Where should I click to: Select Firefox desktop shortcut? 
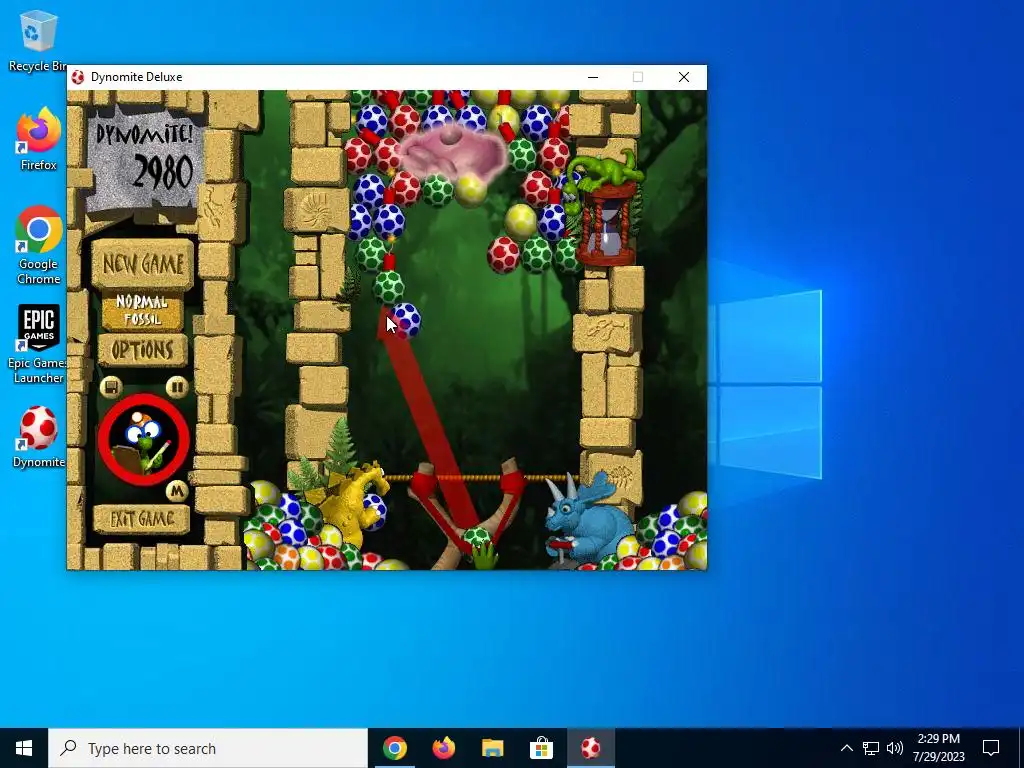tap(38, 140)
